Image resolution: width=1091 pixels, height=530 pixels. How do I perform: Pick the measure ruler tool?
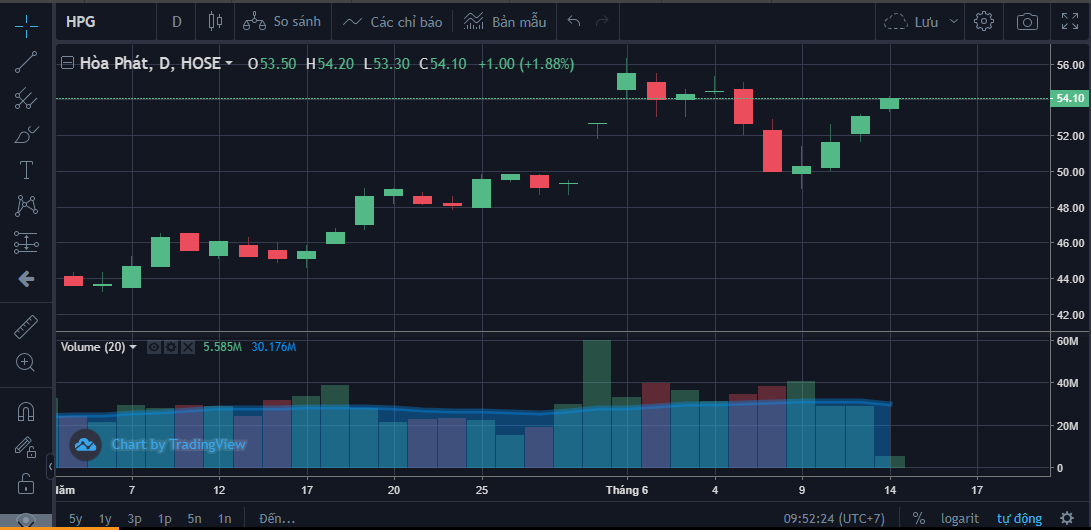pyautogui.click(x=26, y=326)
